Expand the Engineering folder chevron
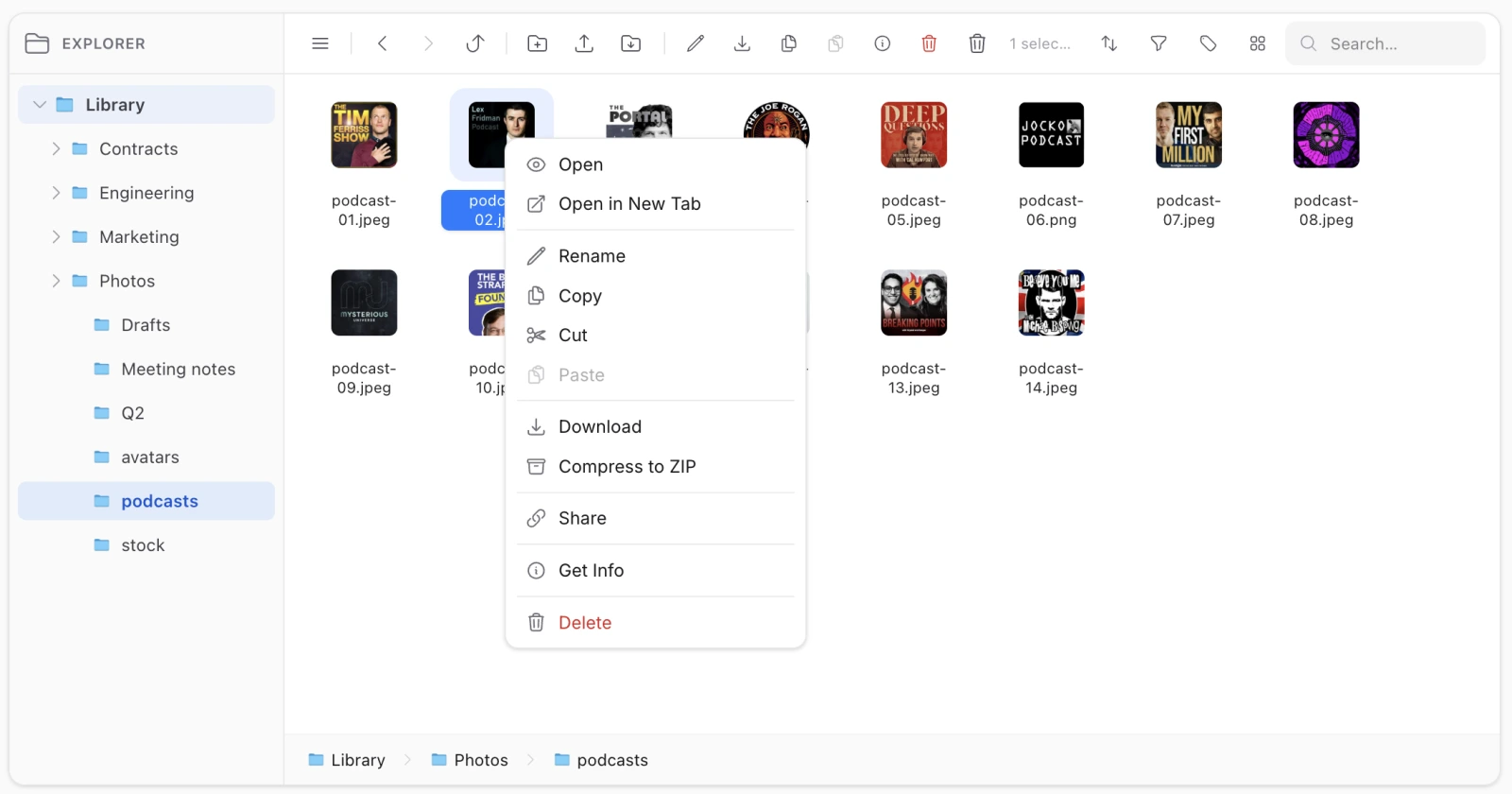 tap(56, 193)
